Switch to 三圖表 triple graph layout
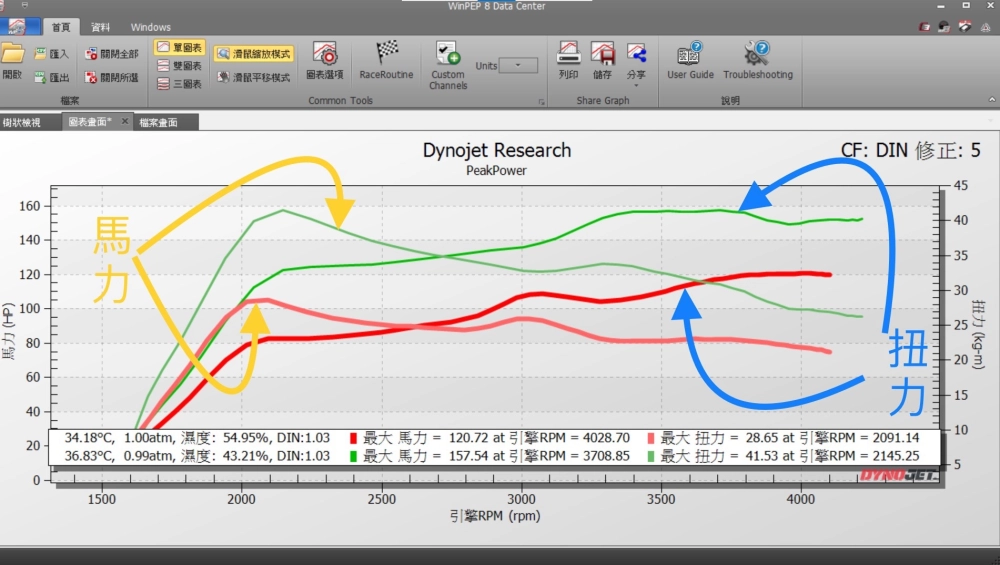This screenshot has height=565, width=1000. point(180,84)
